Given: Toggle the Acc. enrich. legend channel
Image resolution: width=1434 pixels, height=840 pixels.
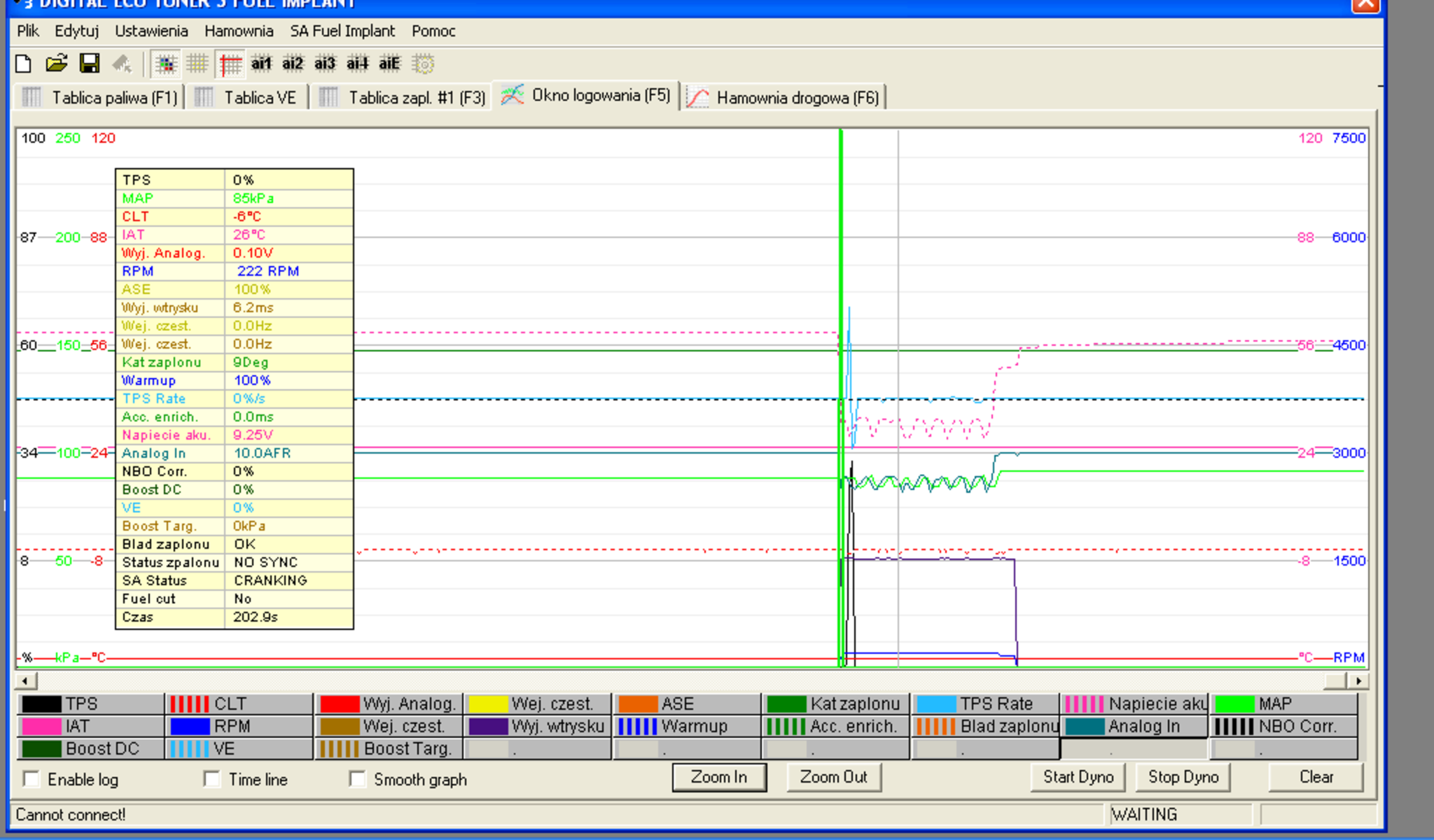Looking at the screenshot, I should 835,726.
